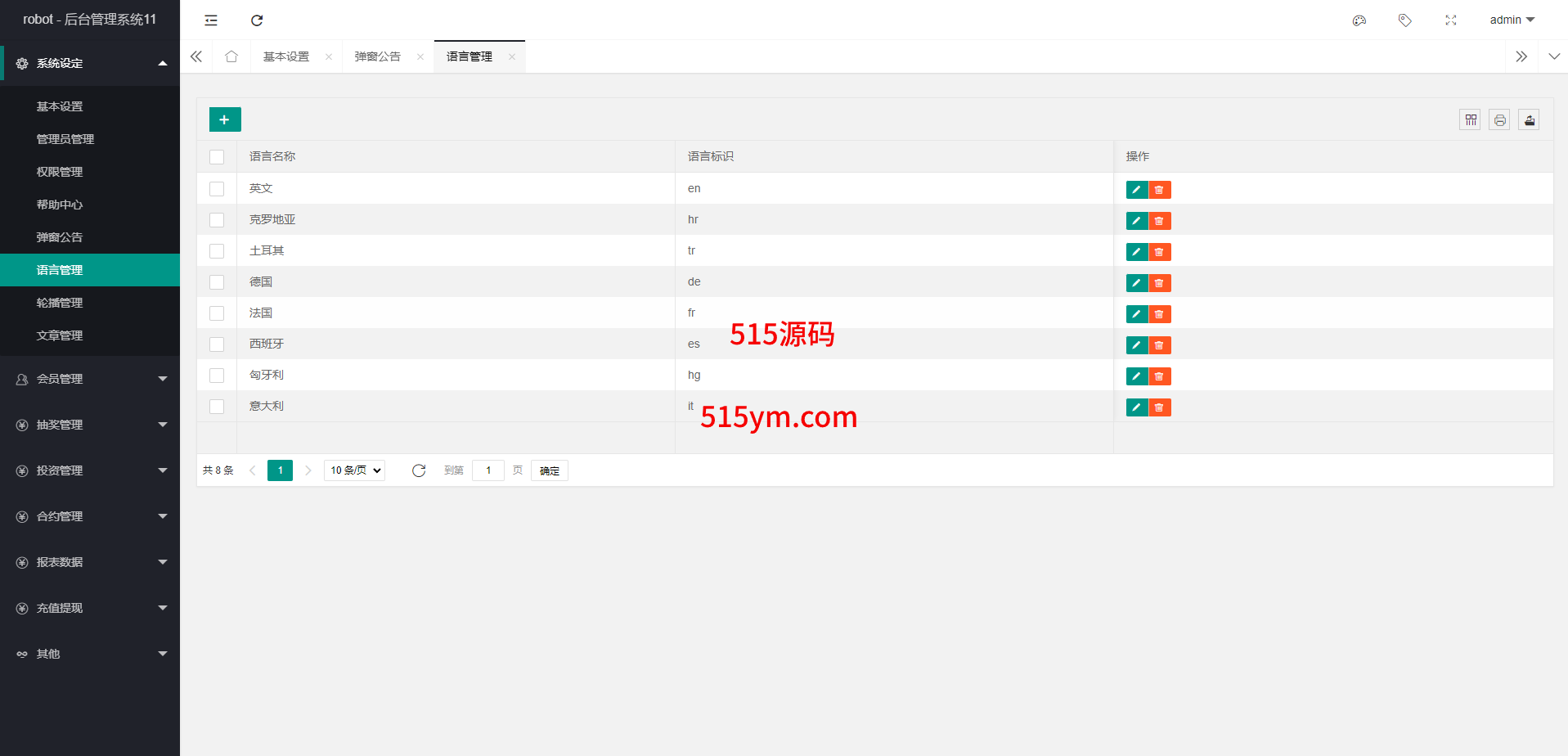Click the green add language plus button

click(225, 119)
